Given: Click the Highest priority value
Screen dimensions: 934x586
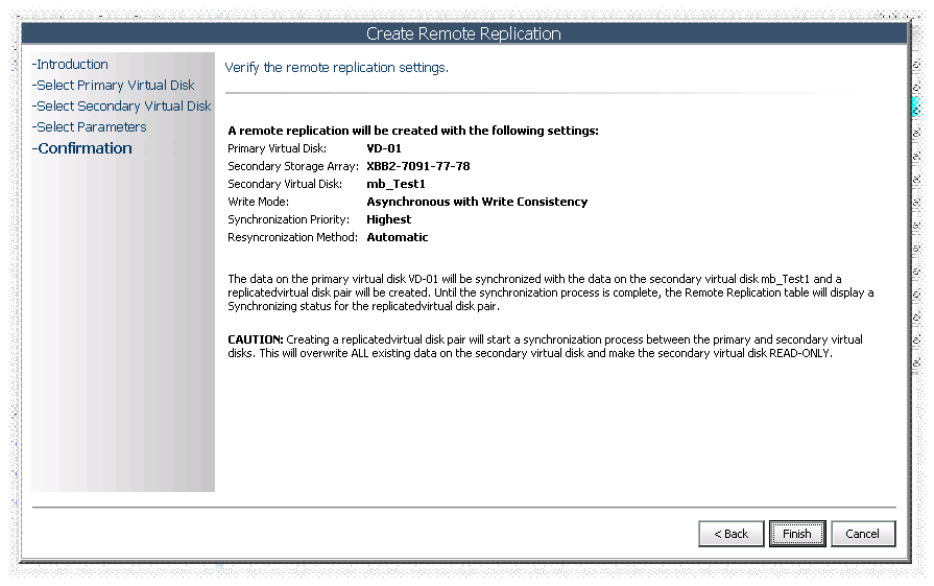Looking at the screenshot, I should pyautogui.click(x=389, y=219).
